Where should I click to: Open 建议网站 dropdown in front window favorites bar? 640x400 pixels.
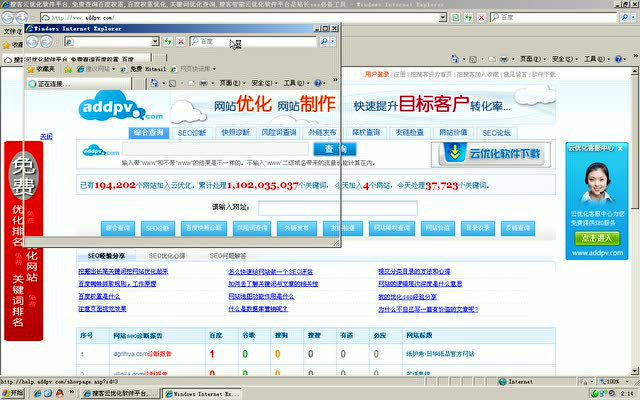point(96,69)
